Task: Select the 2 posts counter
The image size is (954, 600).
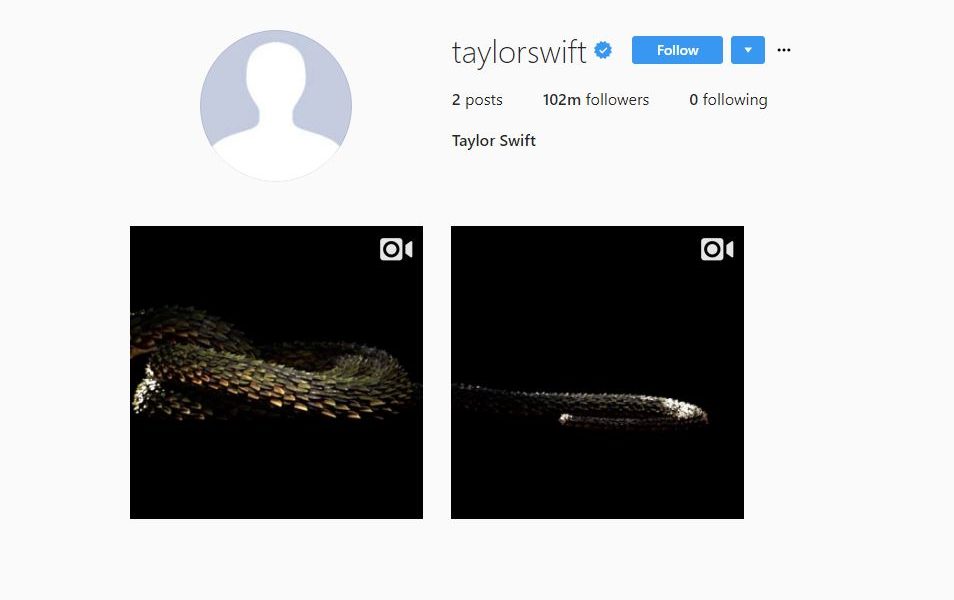Action: click(x=477, y=100)
